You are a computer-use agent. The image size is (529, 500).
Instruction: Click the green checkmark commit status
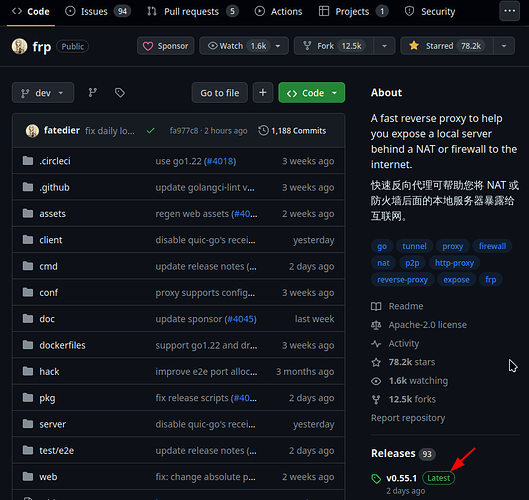click(150, 131)
